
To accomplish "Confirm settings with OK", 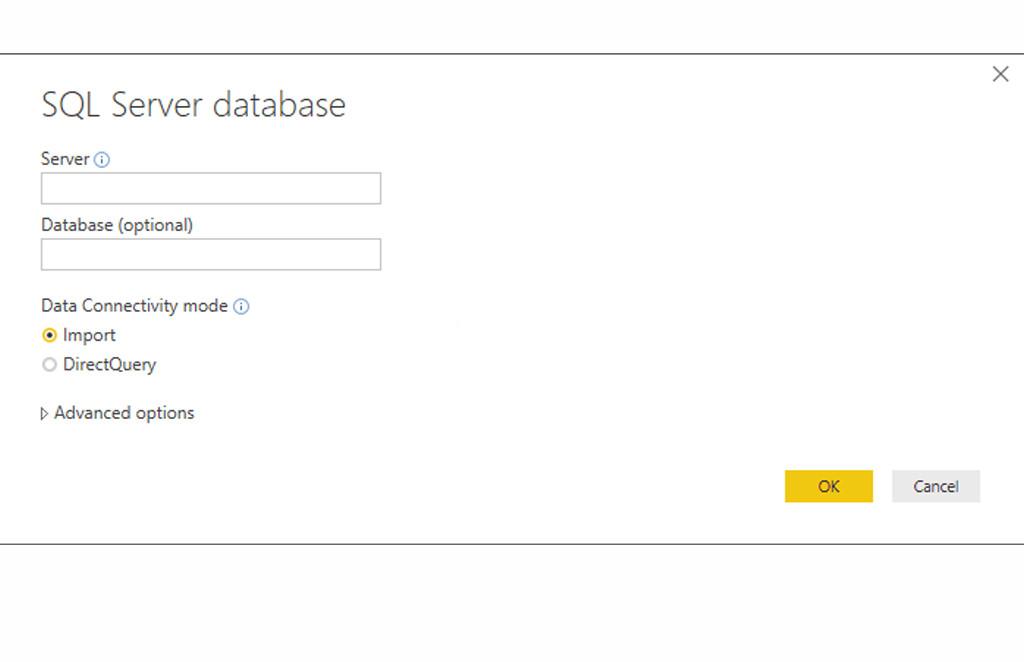I will tap(828, 486).
